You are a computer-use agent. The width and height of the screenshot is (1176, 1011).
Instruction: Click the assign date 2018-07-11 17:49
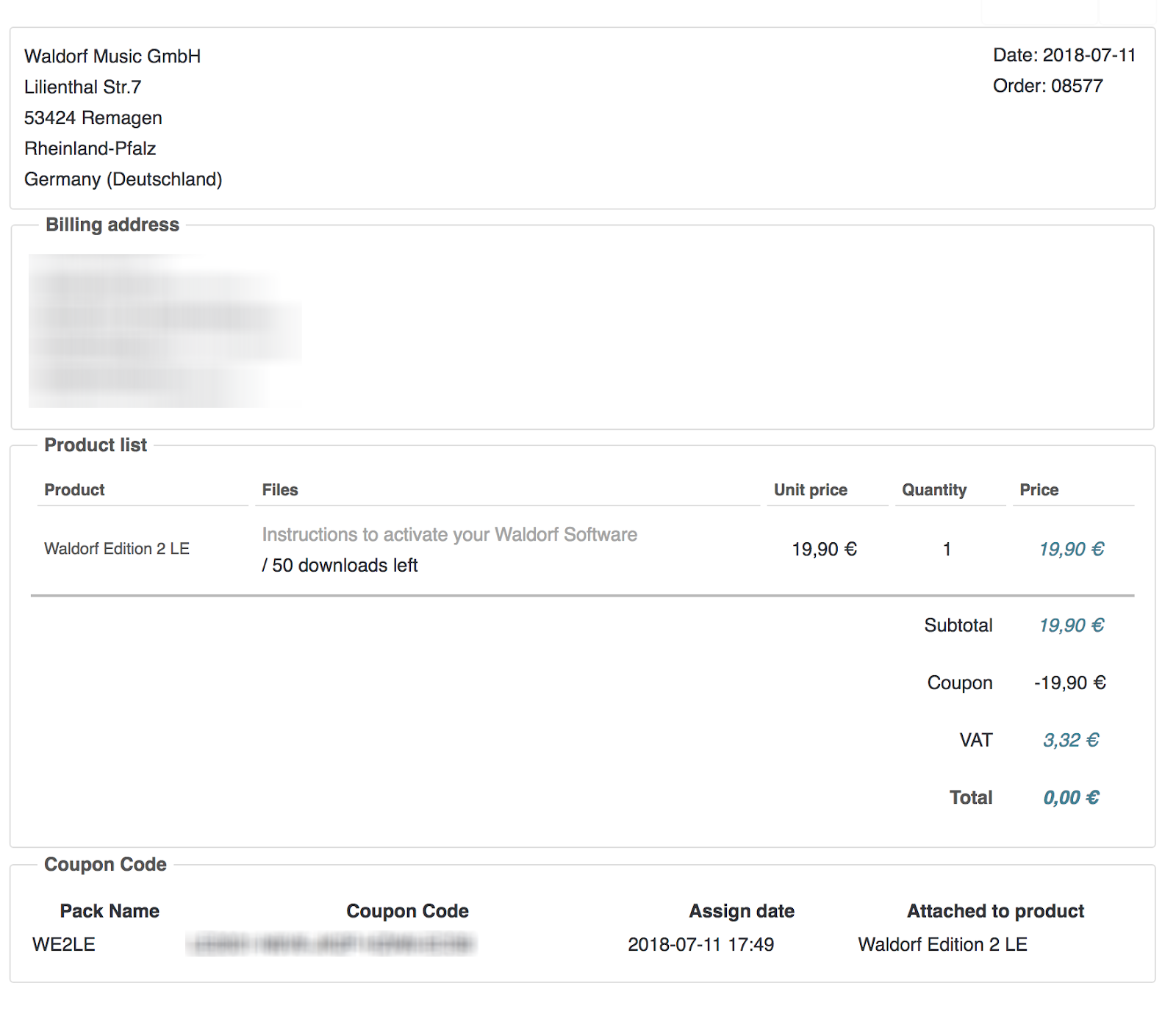click(x=700, y=944)
